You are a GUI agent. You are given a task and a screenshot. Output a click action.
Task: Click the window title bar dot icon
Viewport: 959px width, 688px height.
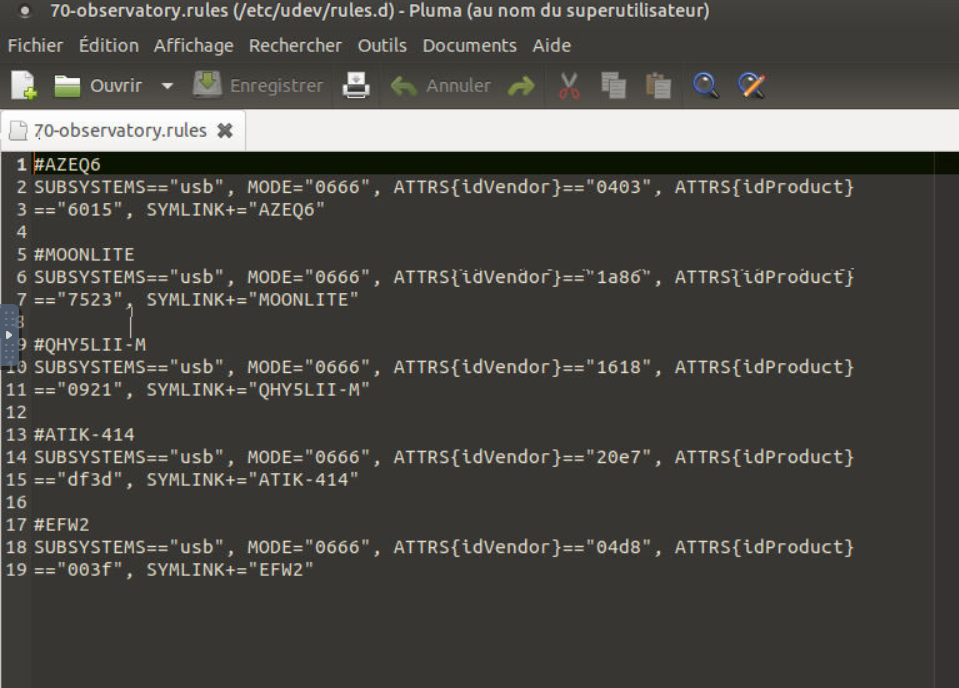(24, 10)
